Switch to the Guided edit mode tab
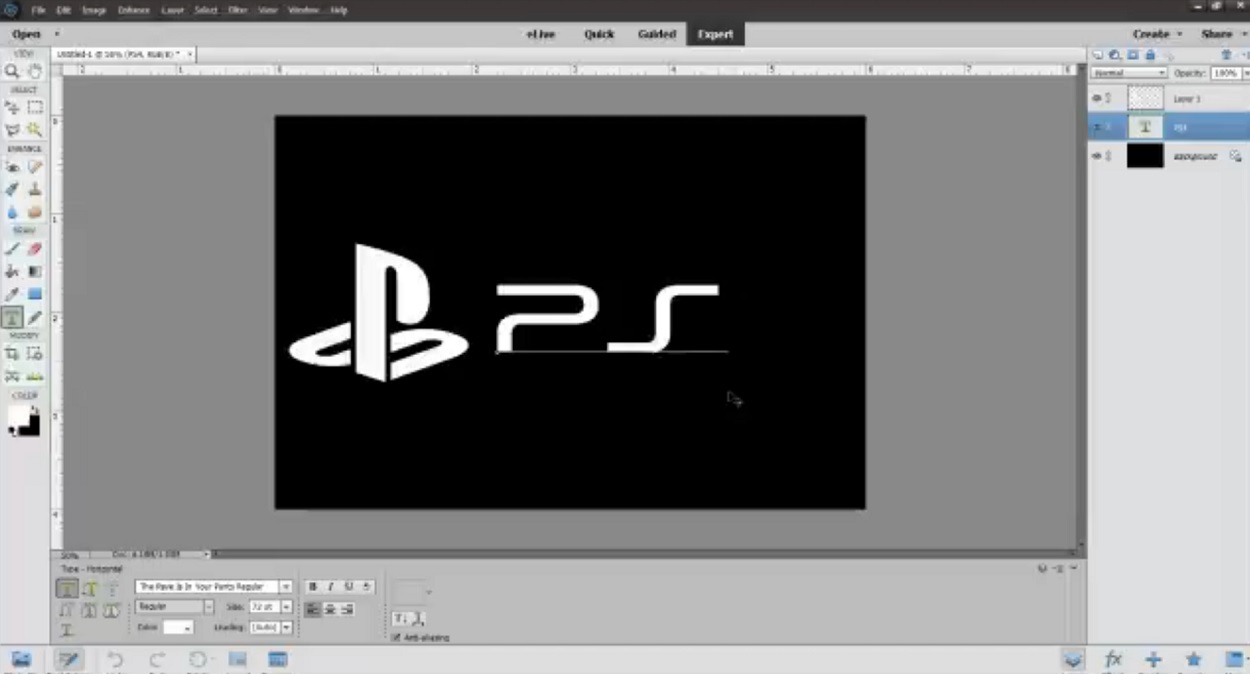Viewport: 1250px width, 674px height. click(x=657, y=34)
